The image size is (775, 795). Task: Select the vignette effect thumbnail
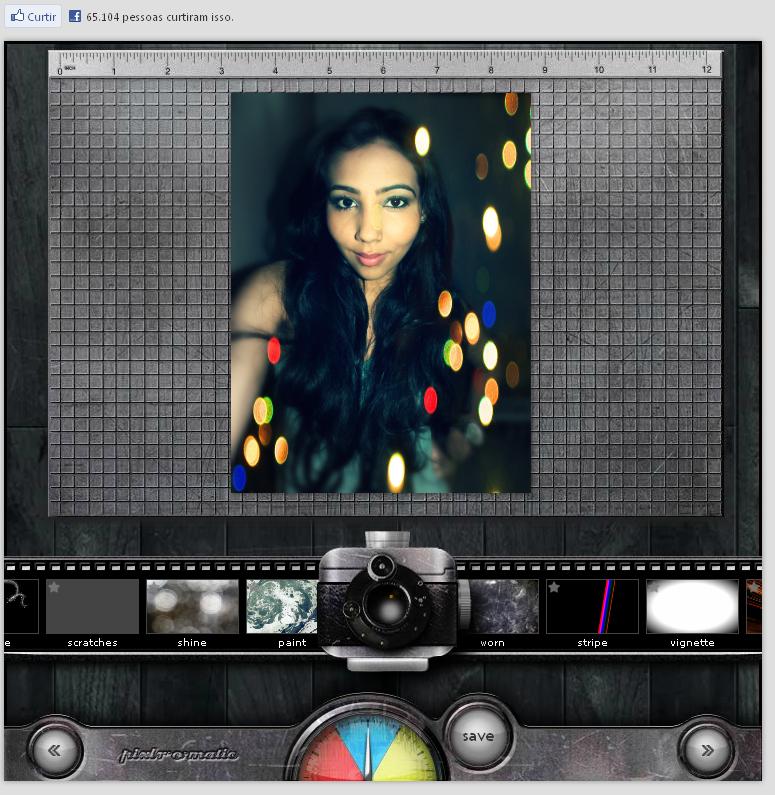tap(692, 606)
